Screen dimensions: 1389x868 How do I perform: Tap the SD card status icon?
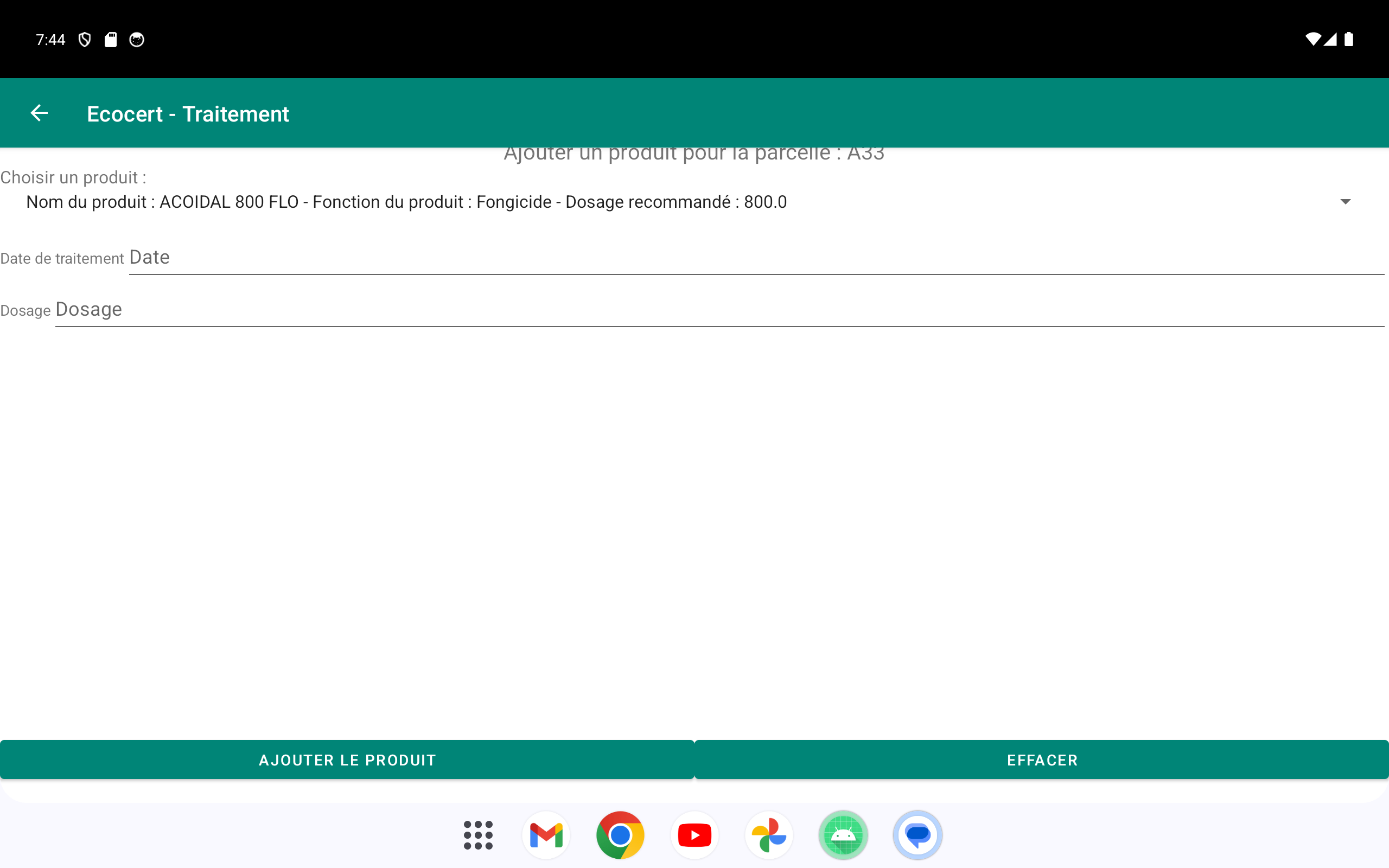pyautogui.click(x=111, y=40)
